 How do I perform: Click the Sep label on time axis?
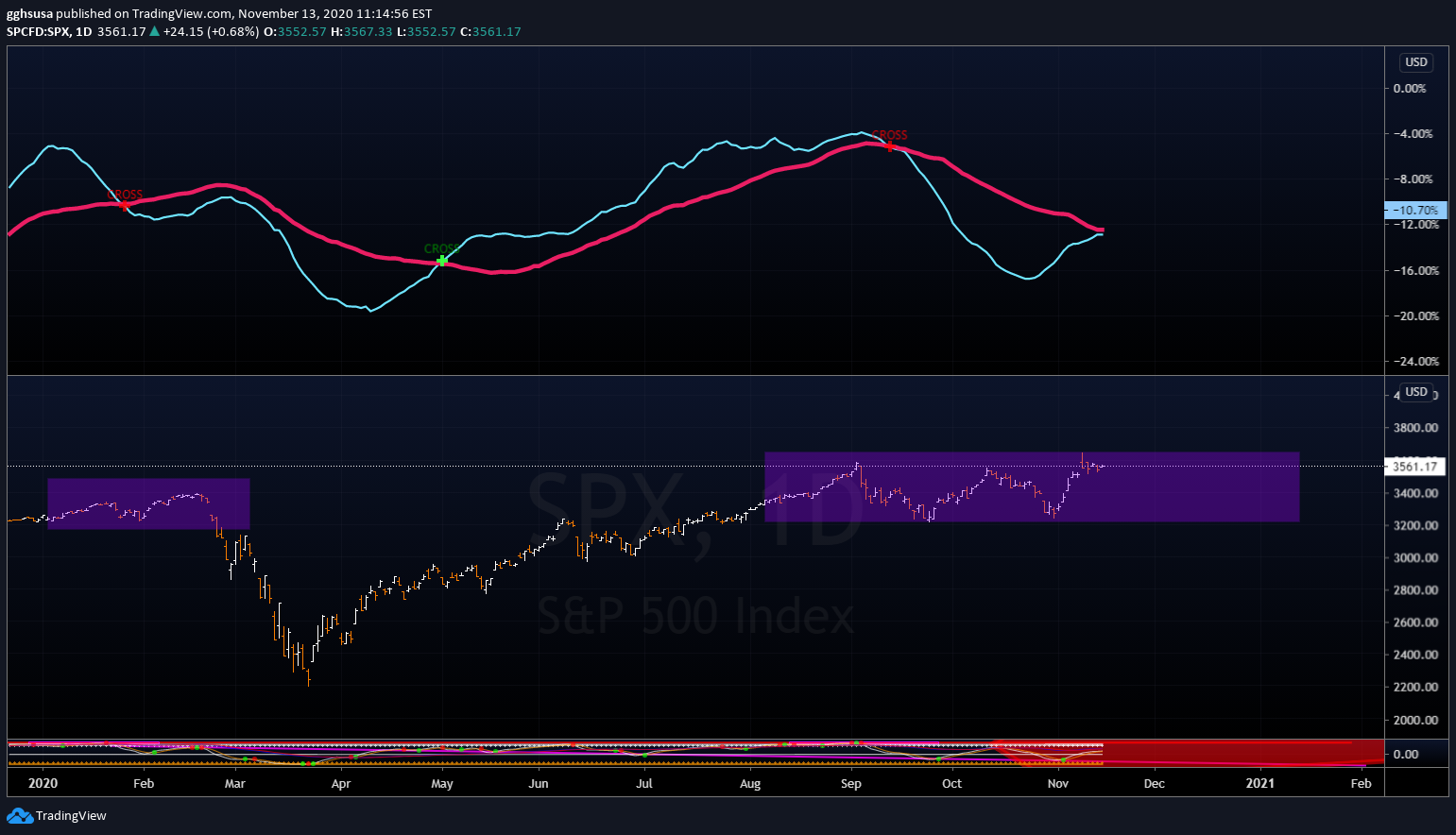tap(851, 783)
